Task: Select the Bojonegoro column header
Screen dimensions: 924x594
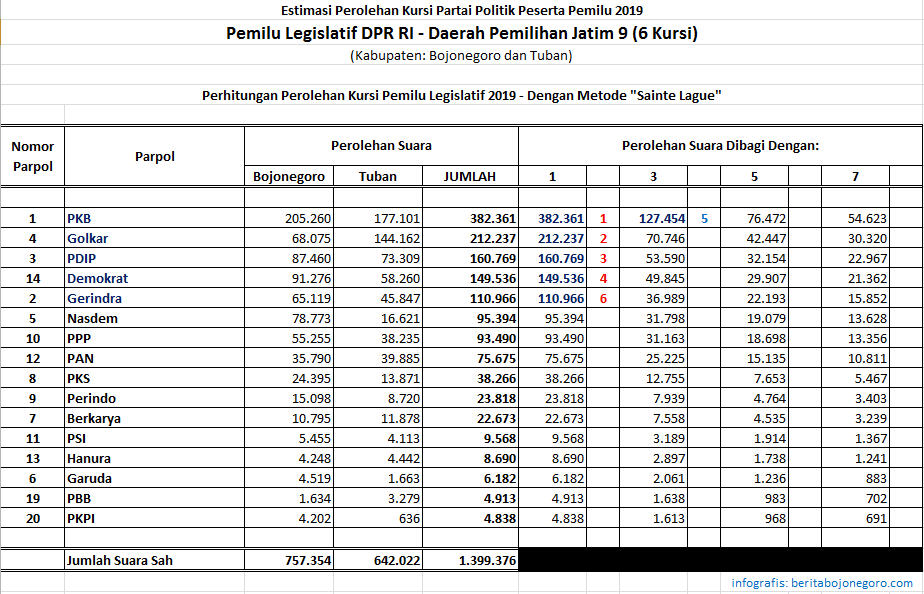Action: 289,176
